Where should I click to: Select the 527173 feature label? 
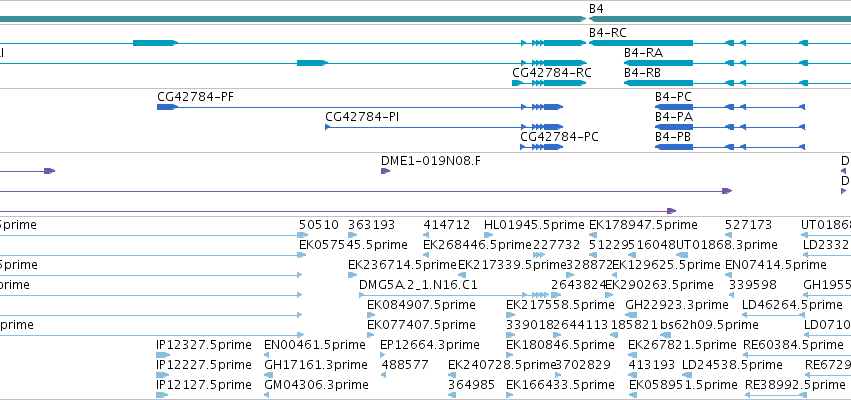pyautogui.click(x=748, y=225)
